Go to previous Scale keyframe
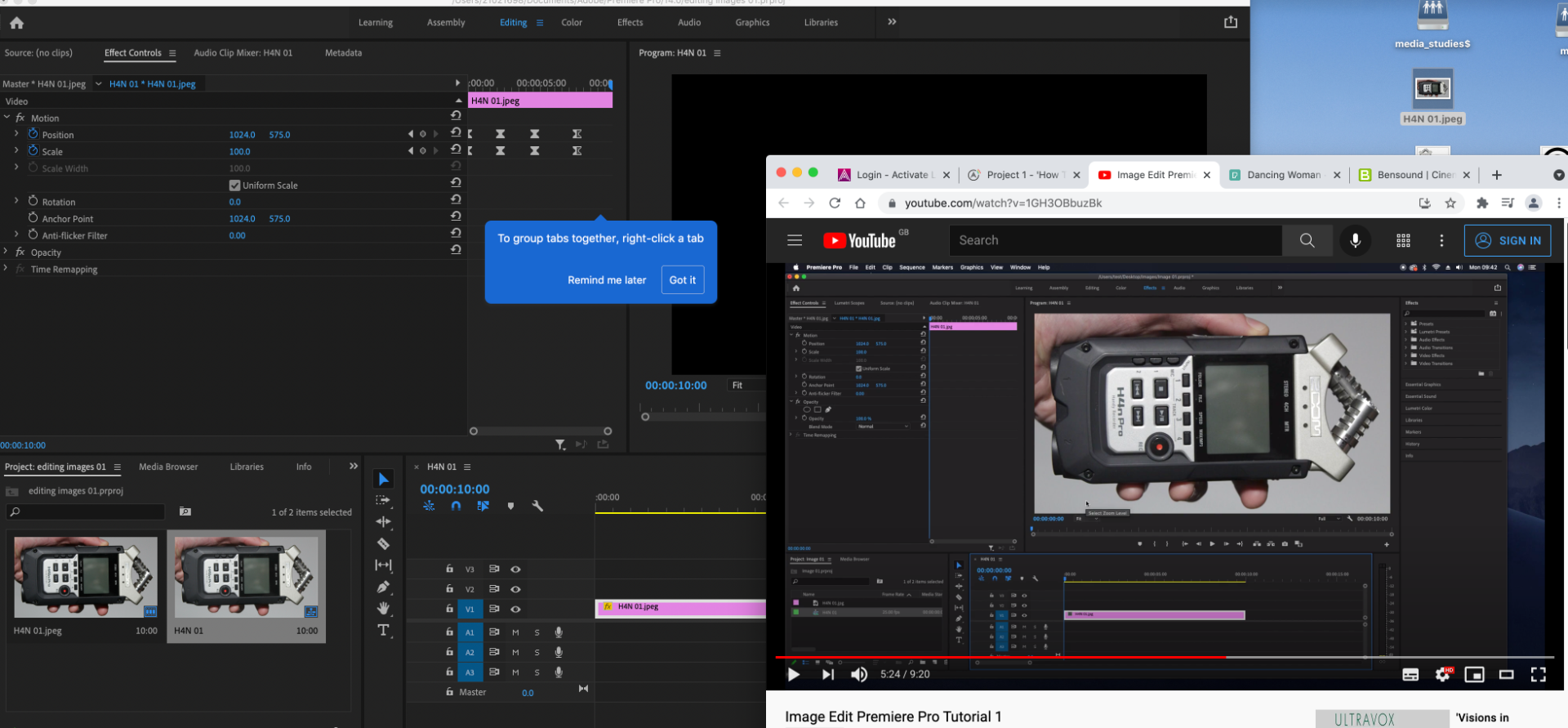Screen dimensions: 1568x728 tap(411, 150)
